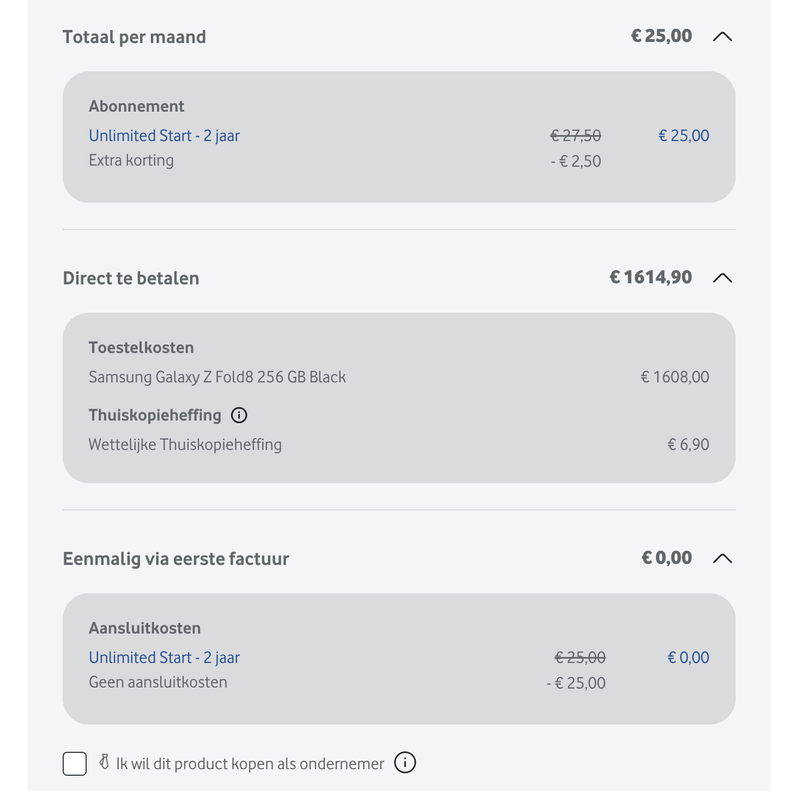Click the Eenmalig via eerste factuur heading
The image size is (800, 791).
click(176, 559)
